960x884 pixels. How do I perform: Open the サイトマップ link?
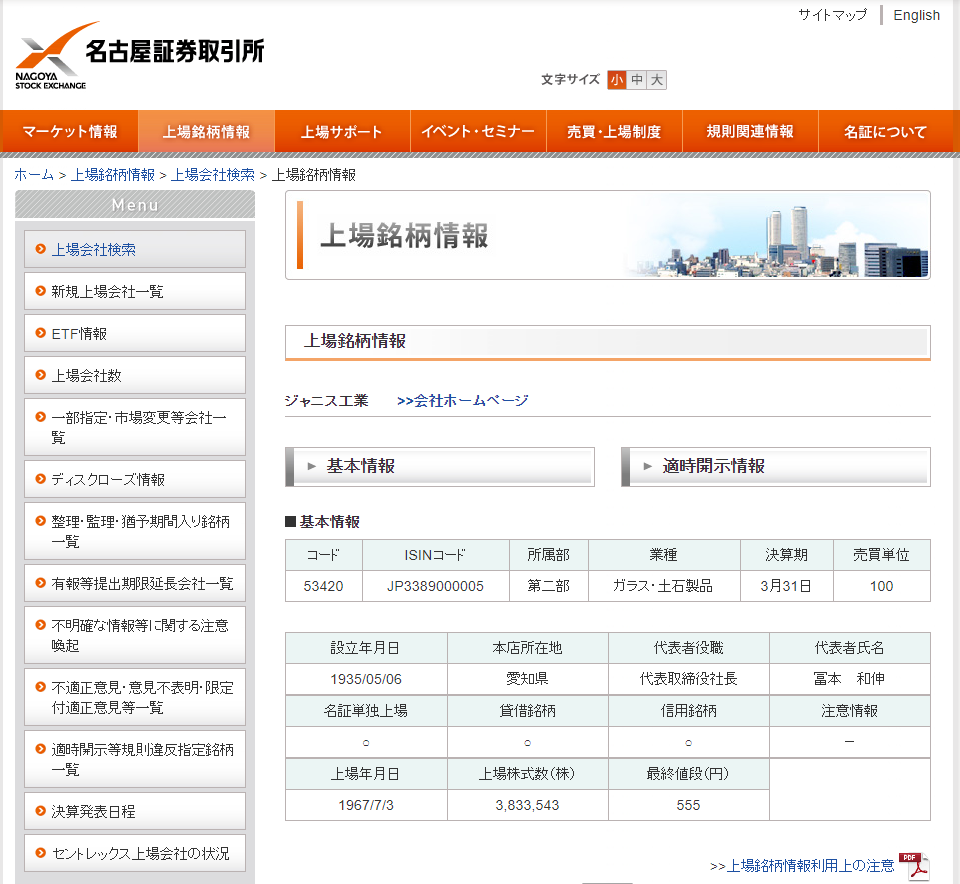tap(833, 15)
